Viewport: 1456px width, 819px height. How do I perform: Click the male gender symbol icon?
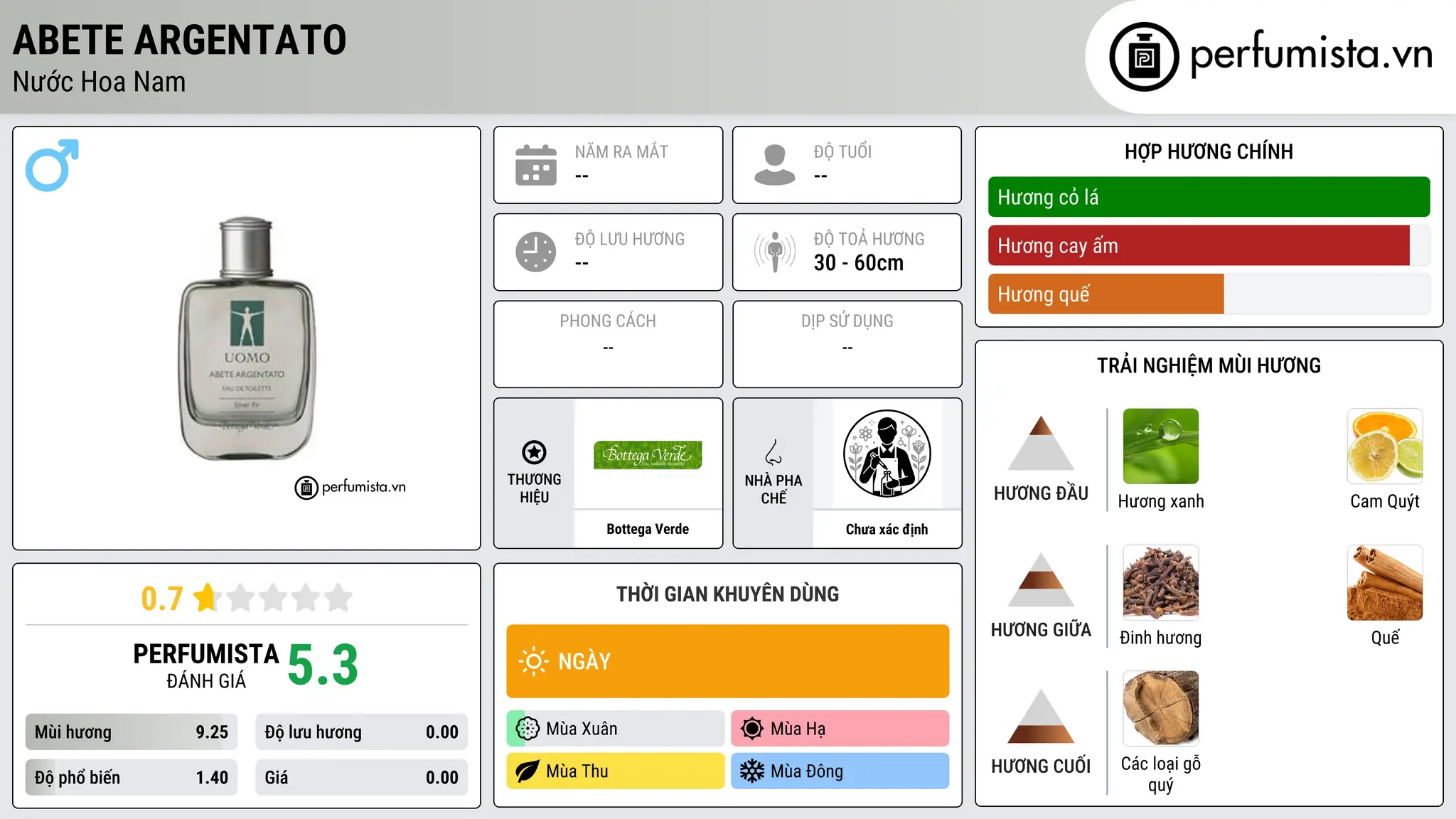click(52, 165)
